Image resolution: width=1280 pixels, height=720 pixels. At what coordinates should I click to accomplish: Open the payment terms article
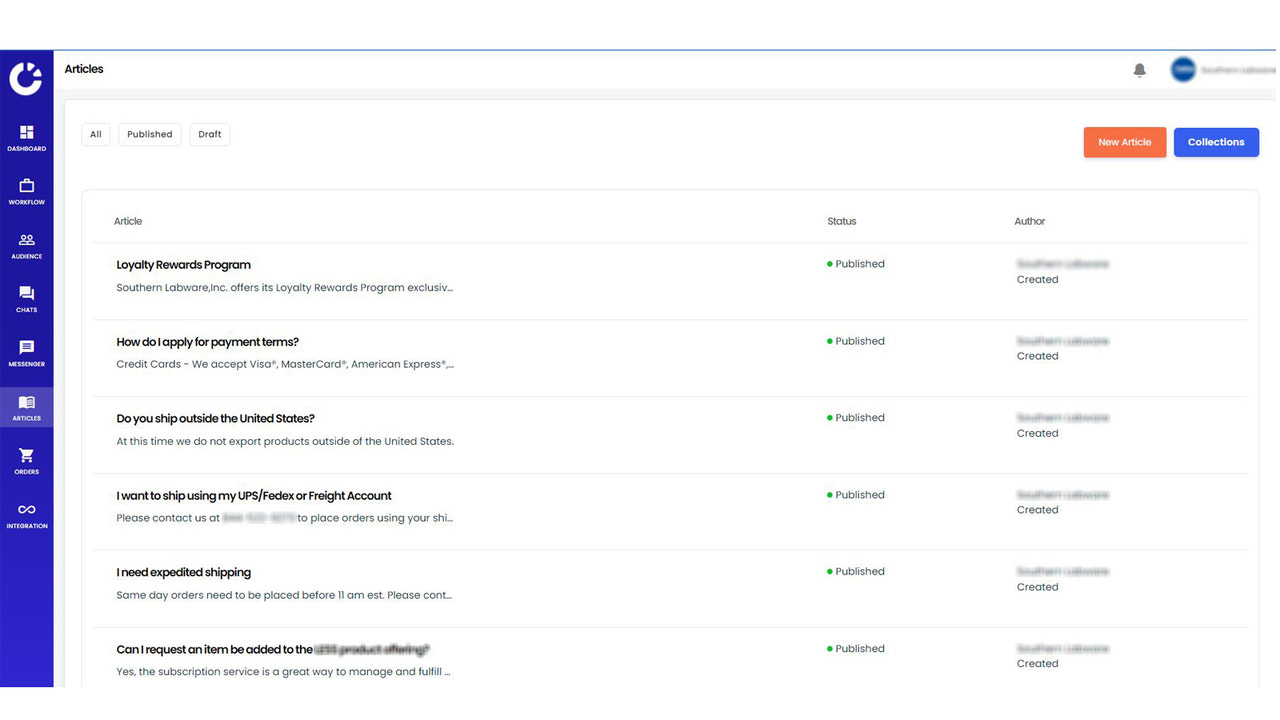click(207, 340)
